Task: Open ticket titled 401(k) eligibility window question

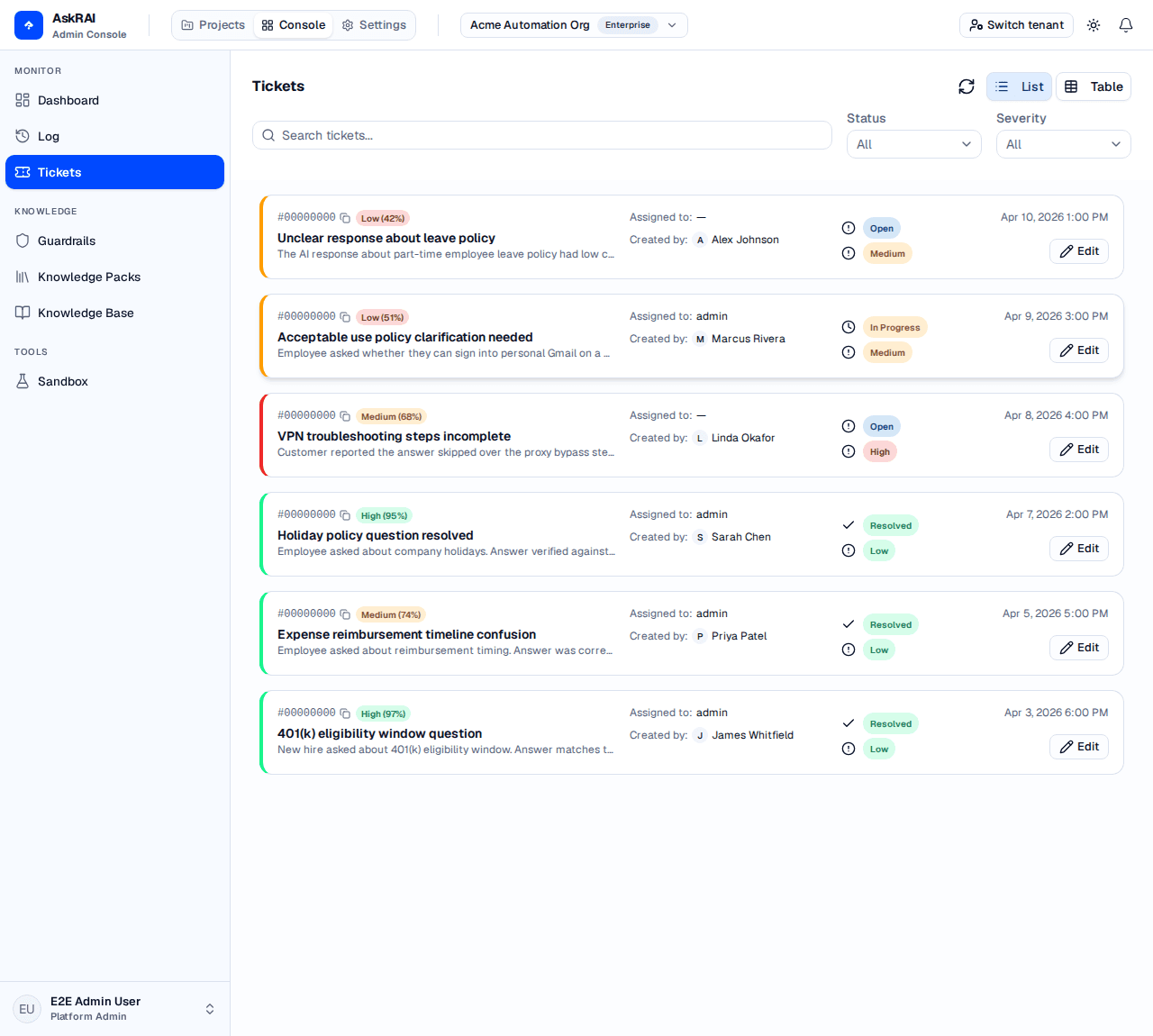Action: pyautogui.click(x=379, y=733)
